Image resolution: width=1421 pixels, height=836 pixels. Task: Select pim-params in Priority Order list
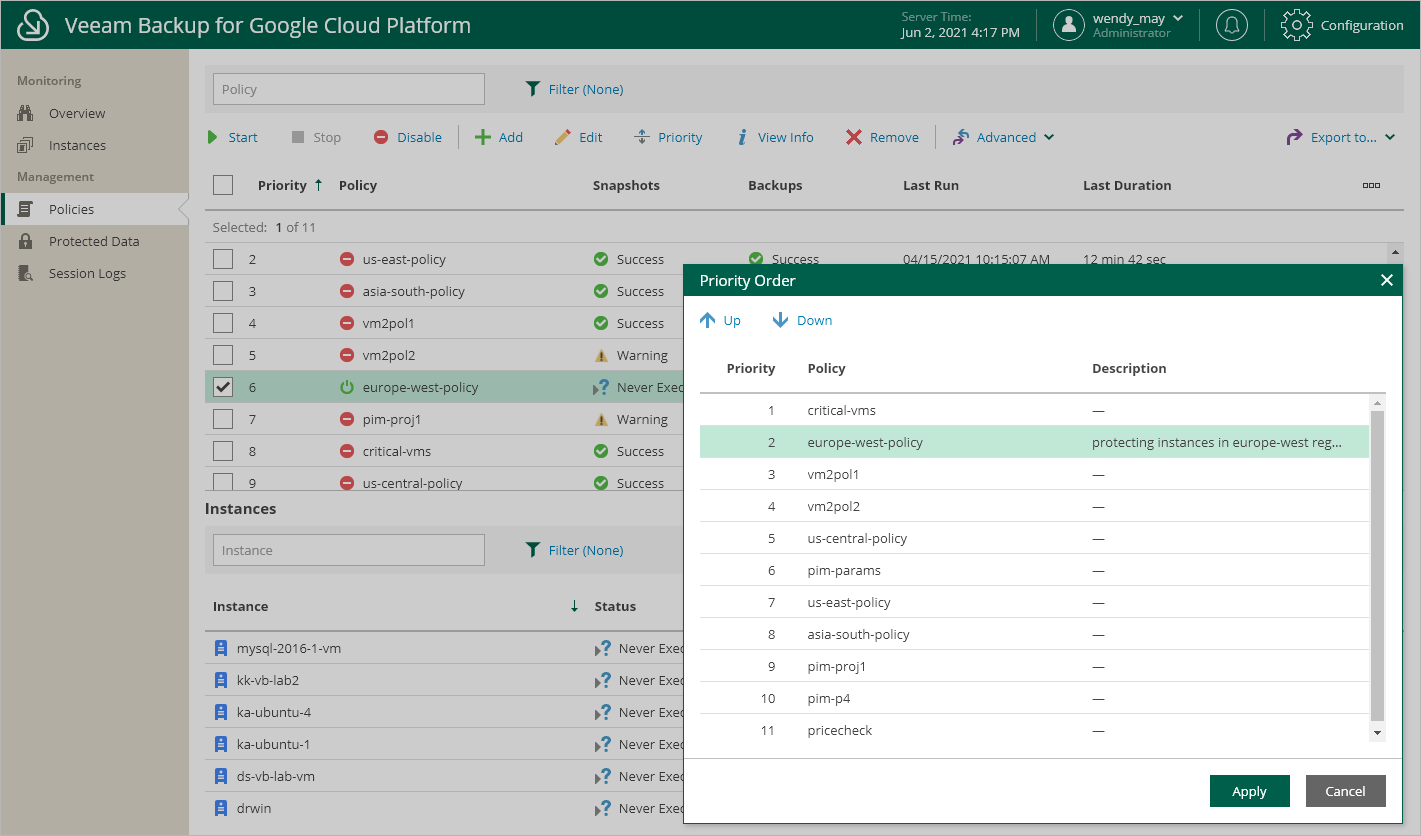[x=1034, y=570]
